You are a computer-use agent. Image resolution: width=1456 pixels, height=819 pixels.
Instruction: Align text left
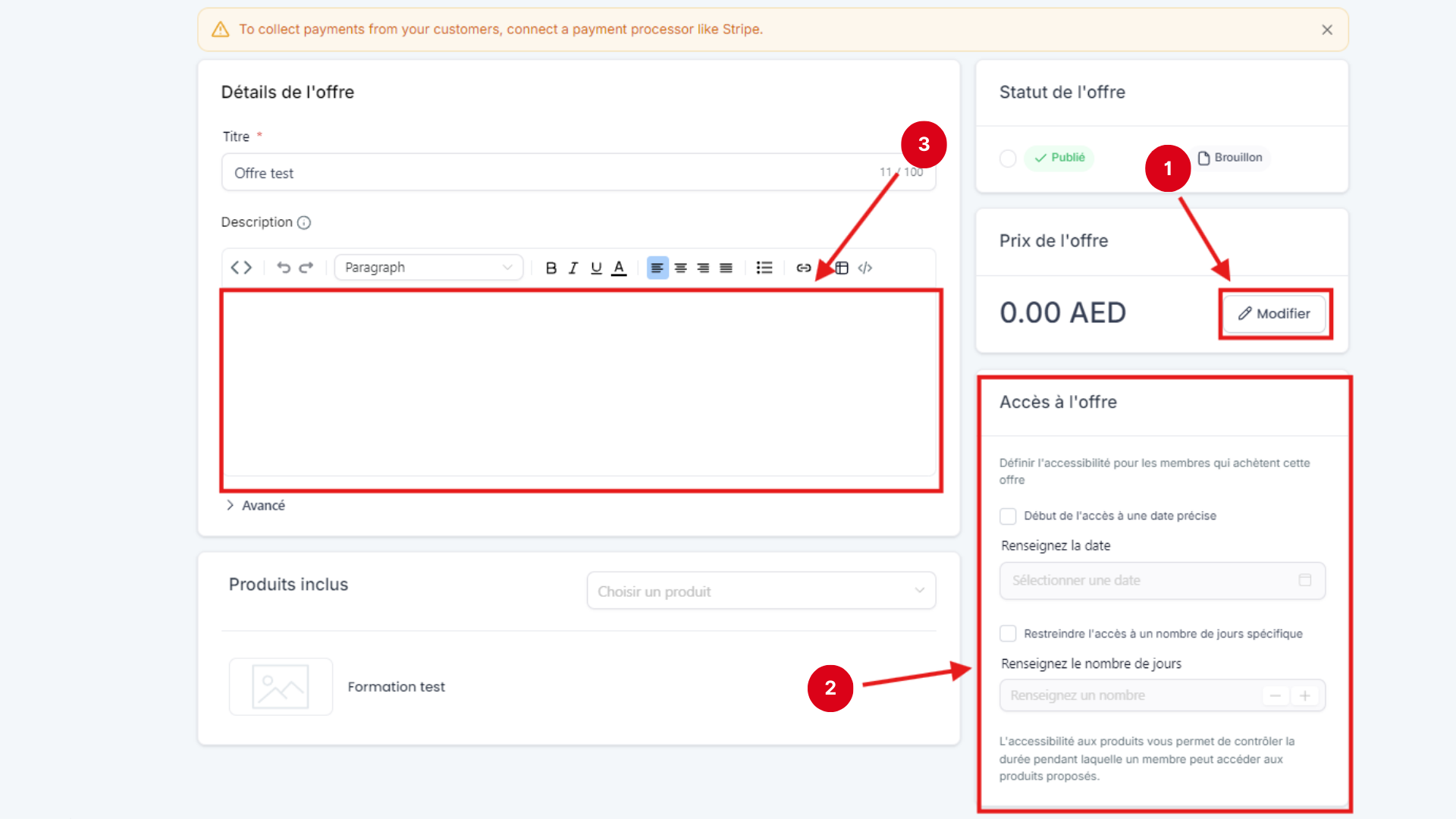click(657, 268)
